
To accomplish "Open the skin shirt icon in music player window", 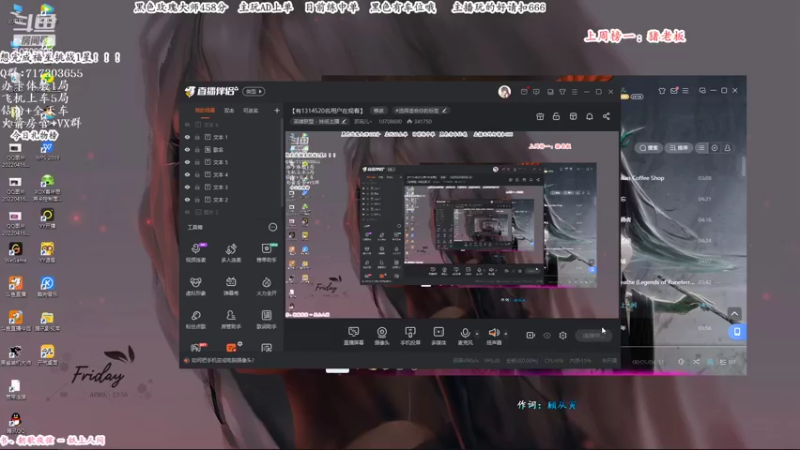I will [662, 91].
